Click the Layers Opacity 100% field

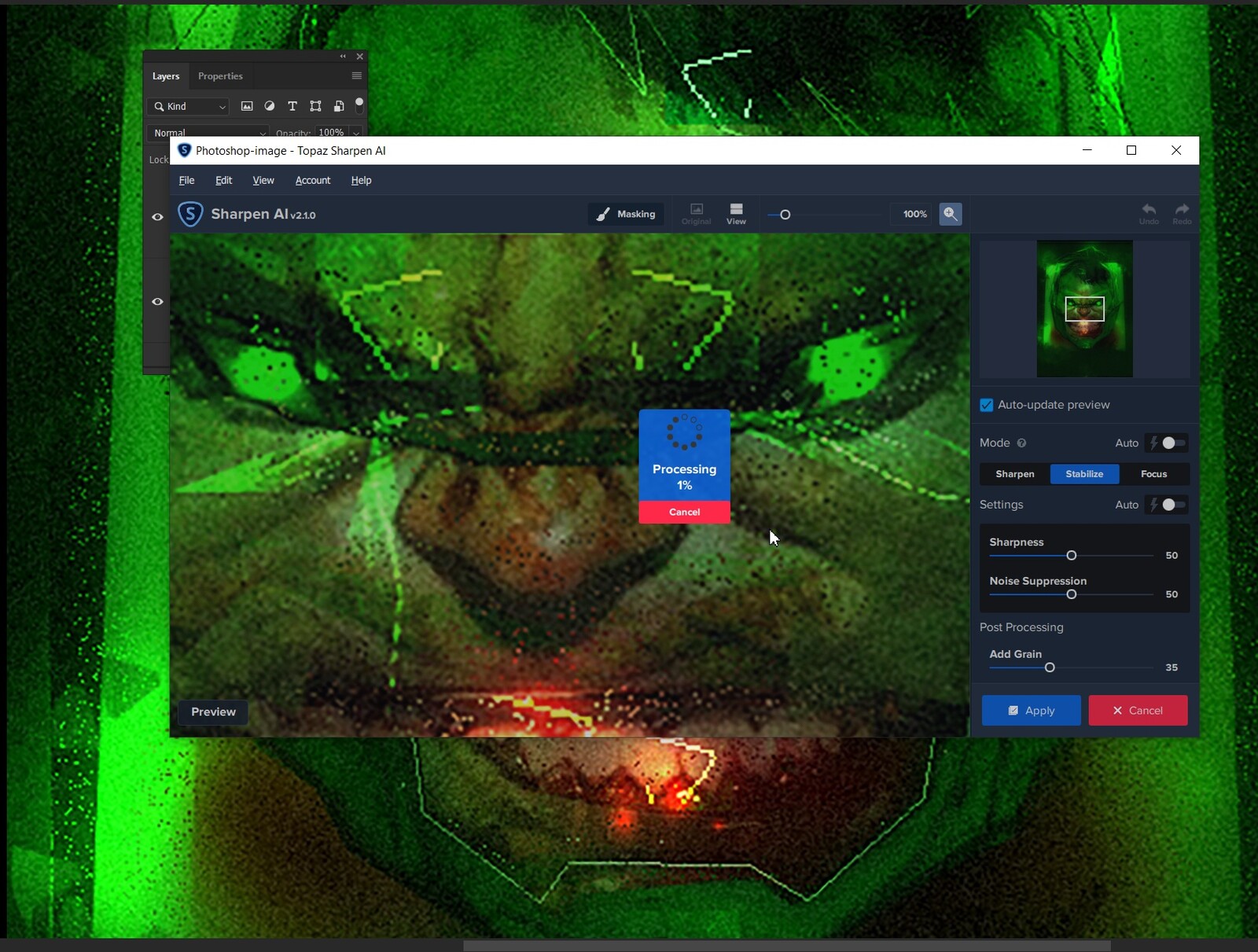click(331, 133)
